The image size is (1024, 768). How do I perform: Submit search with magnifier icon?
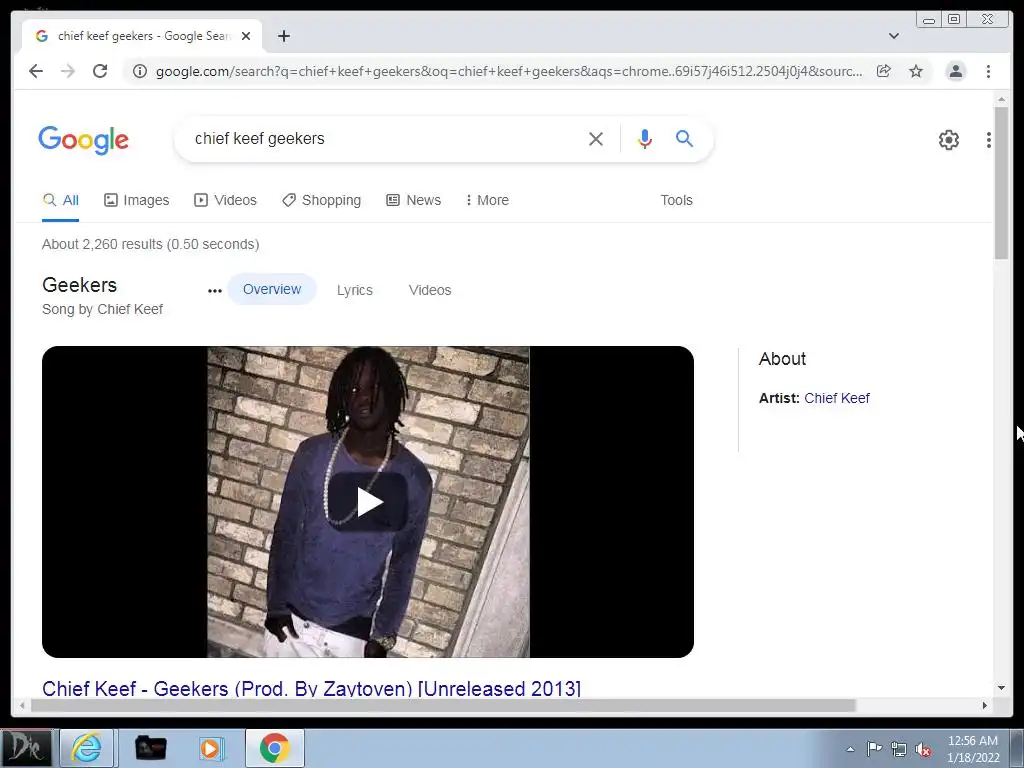pyautogui.click(x=684, y=138)
